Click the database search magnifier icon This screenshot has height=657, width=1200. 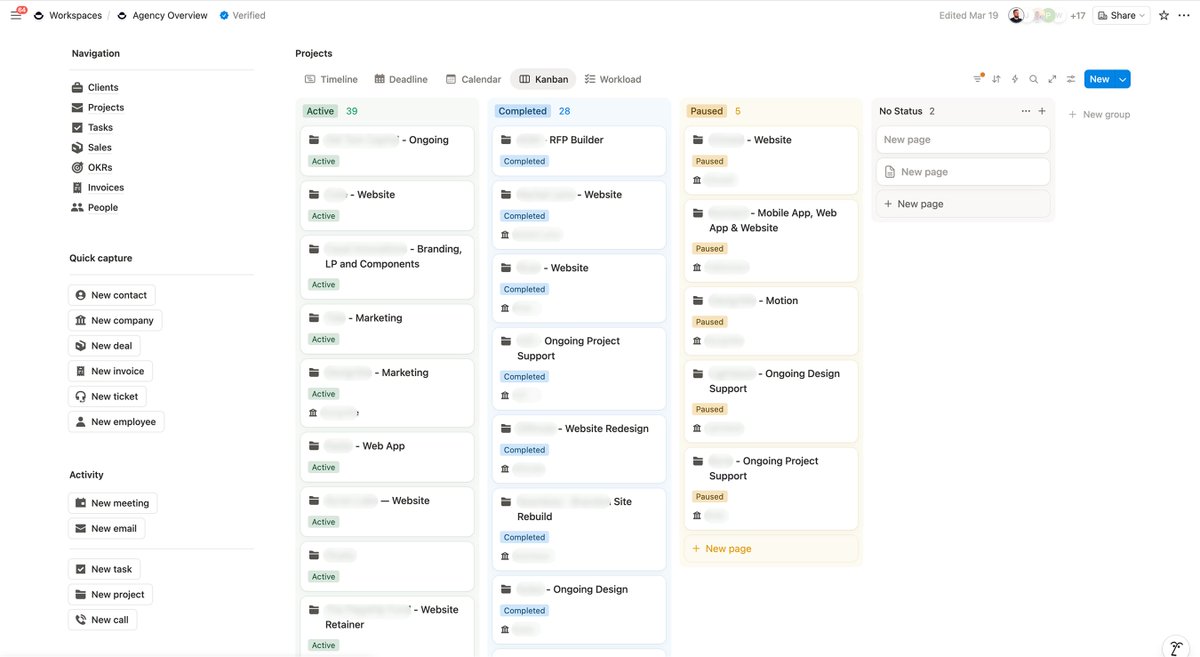point(1034,79)
